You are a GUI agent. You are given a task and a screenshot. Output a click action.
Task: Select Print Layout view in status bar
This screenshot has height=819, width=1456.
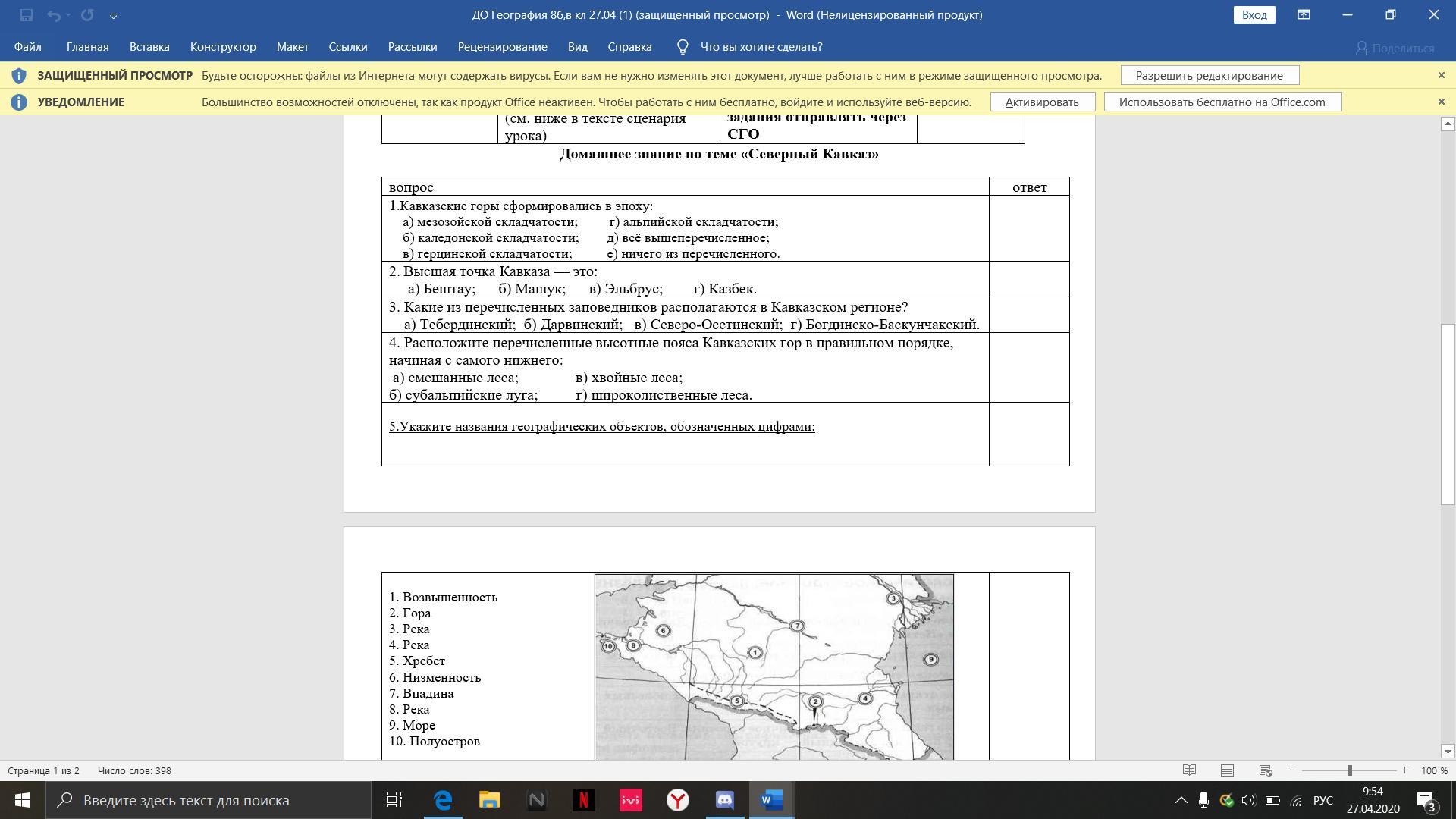point(1227,770)
